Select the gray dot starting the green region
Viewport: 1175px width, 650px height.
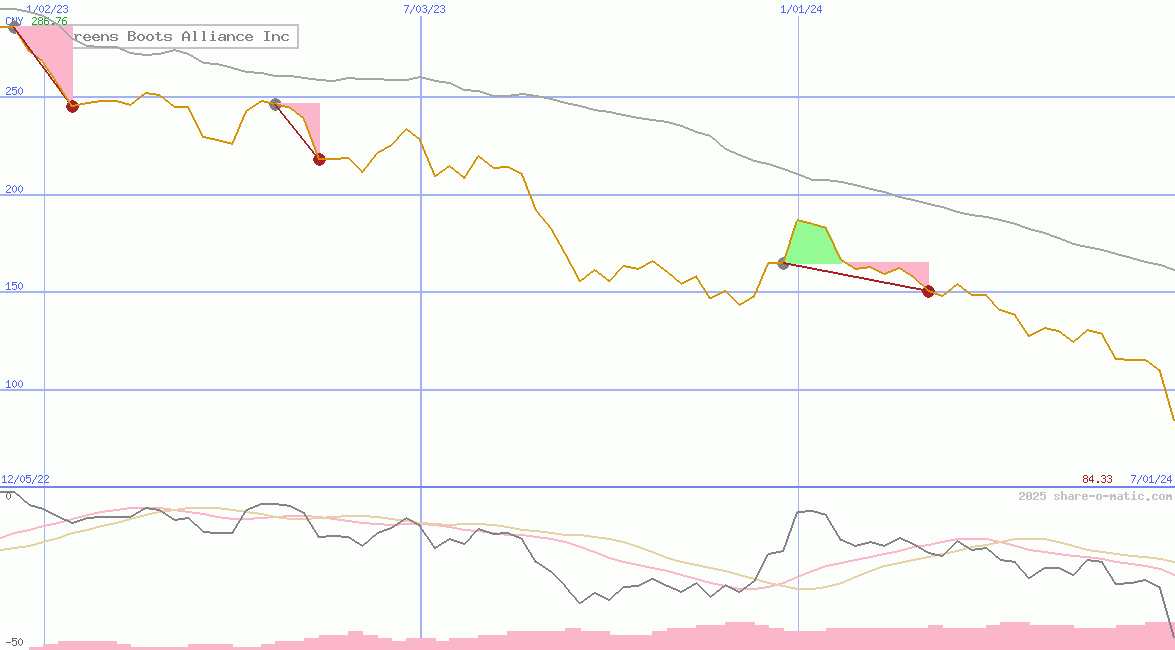(783, 265)
